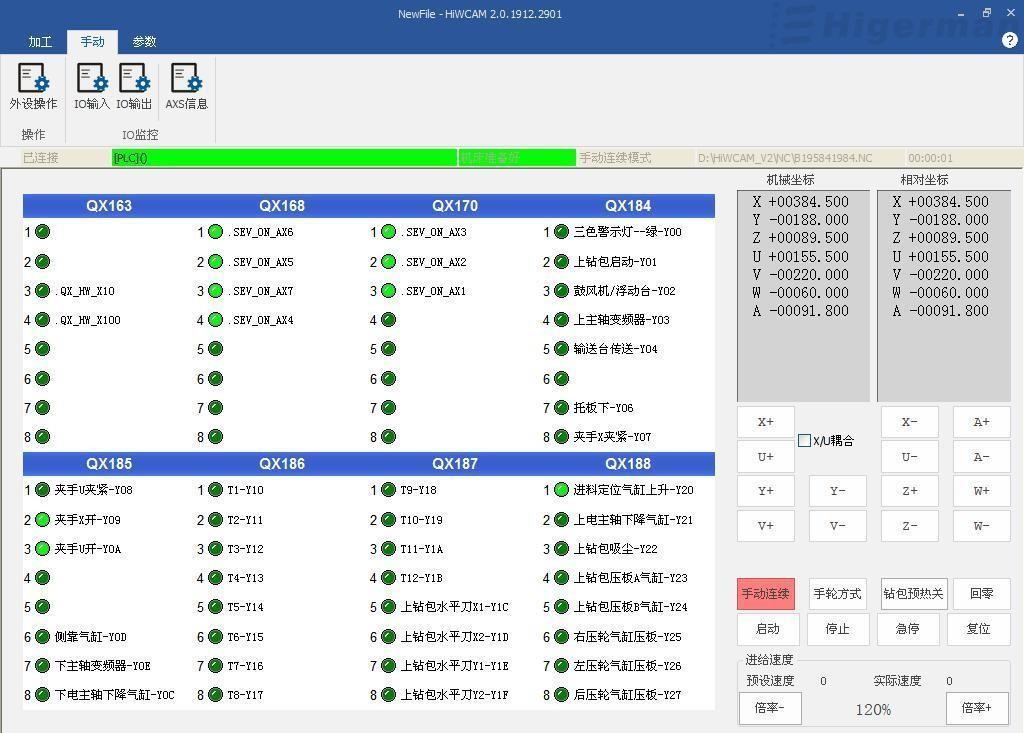1024x733 pixels.
Task: Open the IO输入 monitor
Action: (91, 86)
